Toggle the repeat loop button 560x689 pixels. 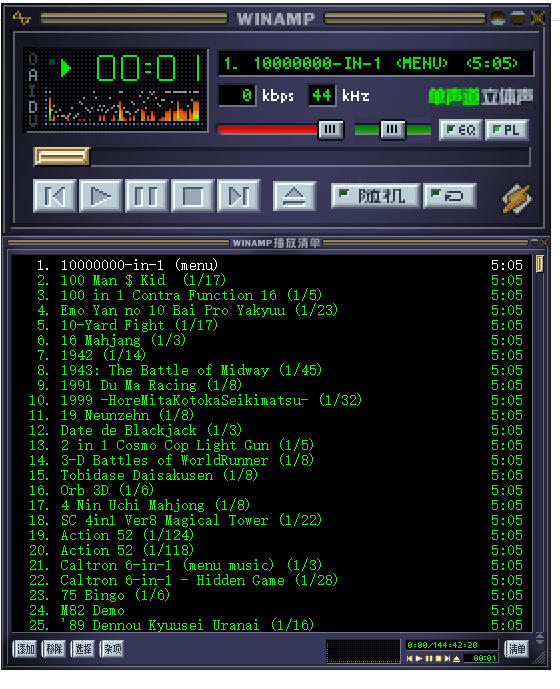[449, 196]
